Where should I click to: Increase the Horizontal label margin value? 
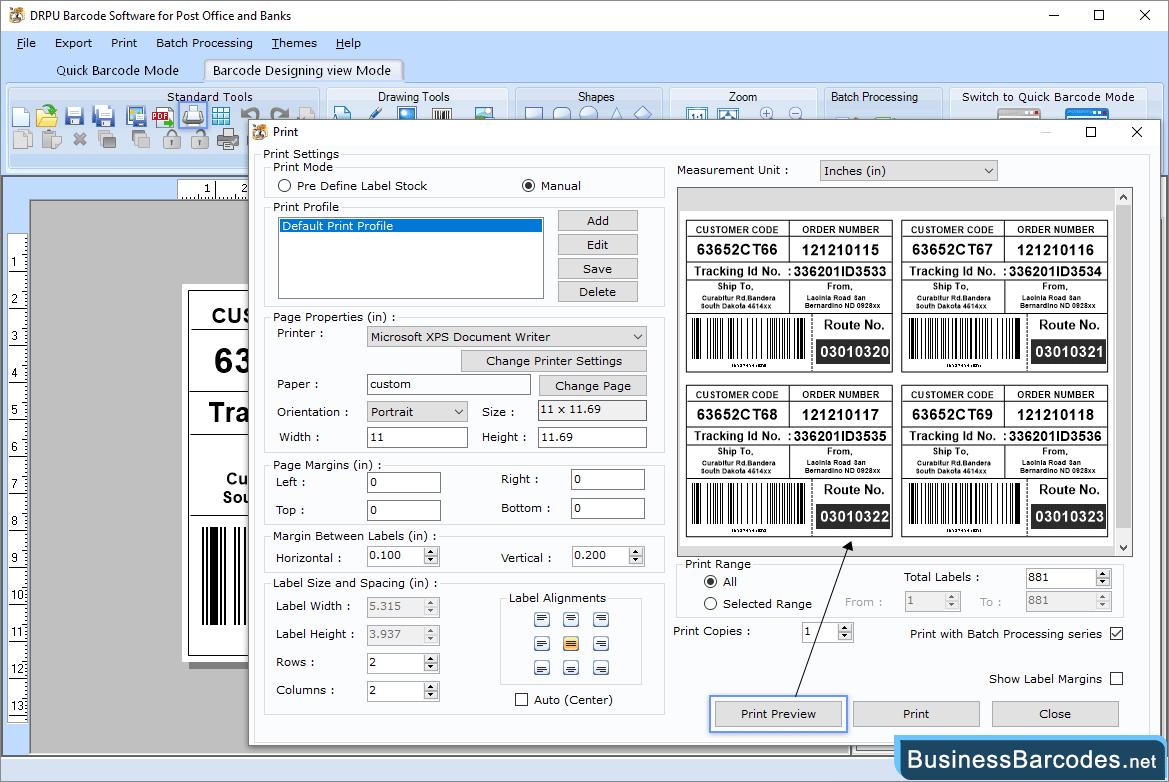[431, 552]
